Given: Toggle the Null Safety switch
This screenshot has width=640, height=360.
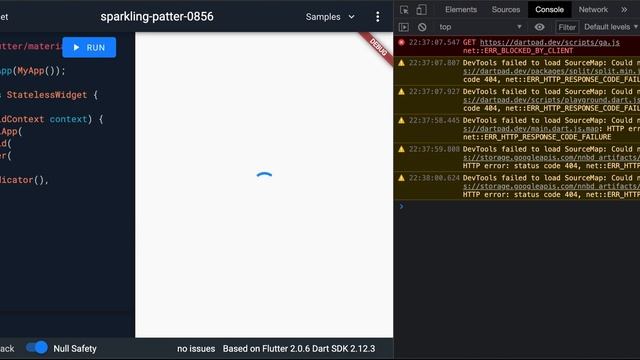Looking at the screenshot, I should (x=37, y=348).
